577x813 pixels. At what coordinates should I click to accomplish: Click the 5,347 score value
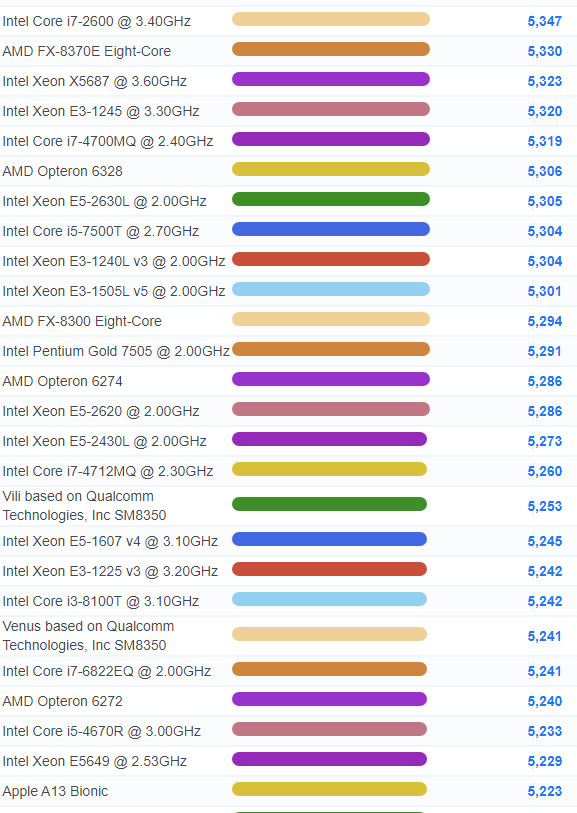point(544,22)
